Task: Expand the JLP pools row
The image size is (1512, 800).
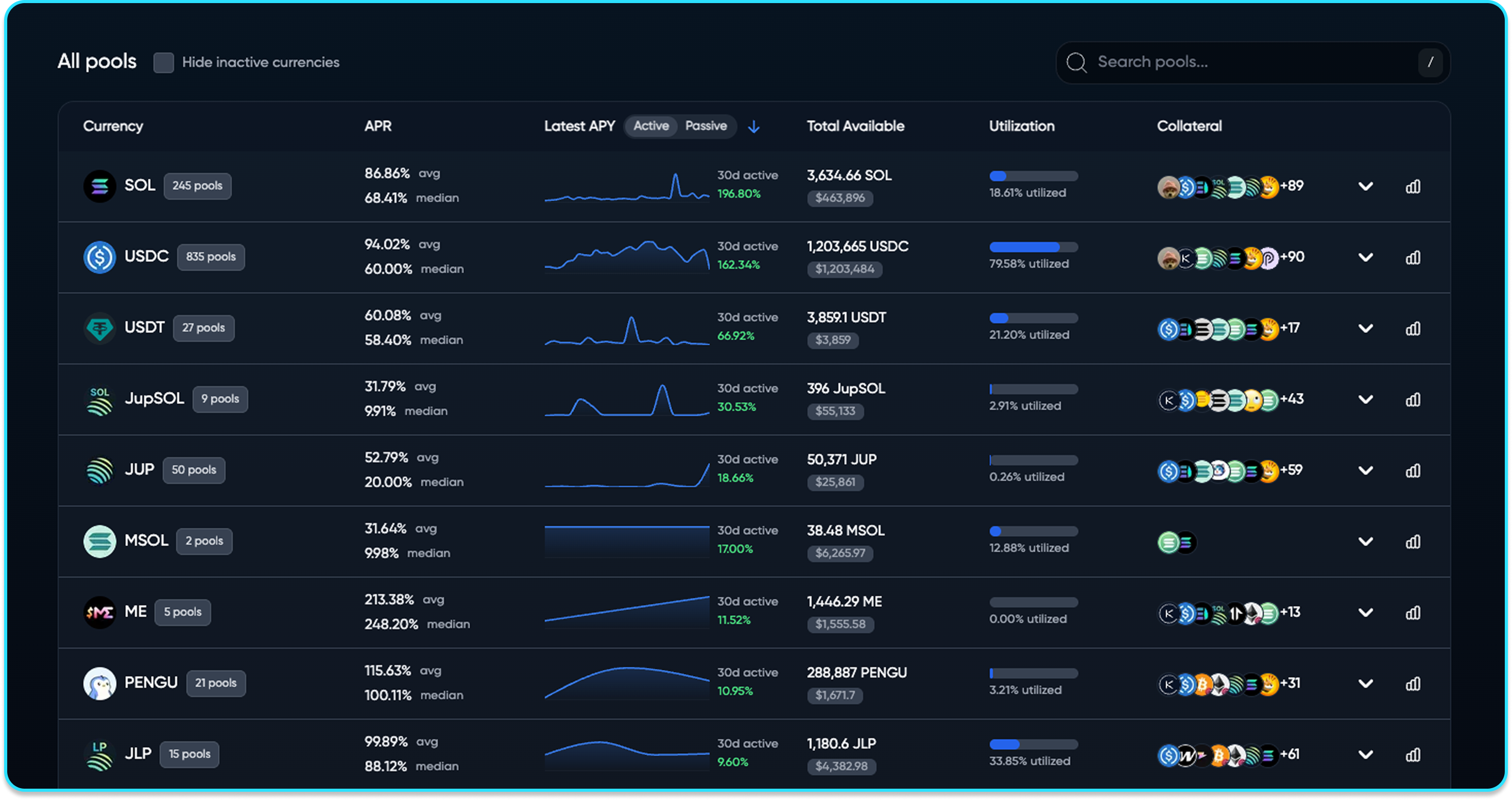Action: click(x=1365, y=755)
